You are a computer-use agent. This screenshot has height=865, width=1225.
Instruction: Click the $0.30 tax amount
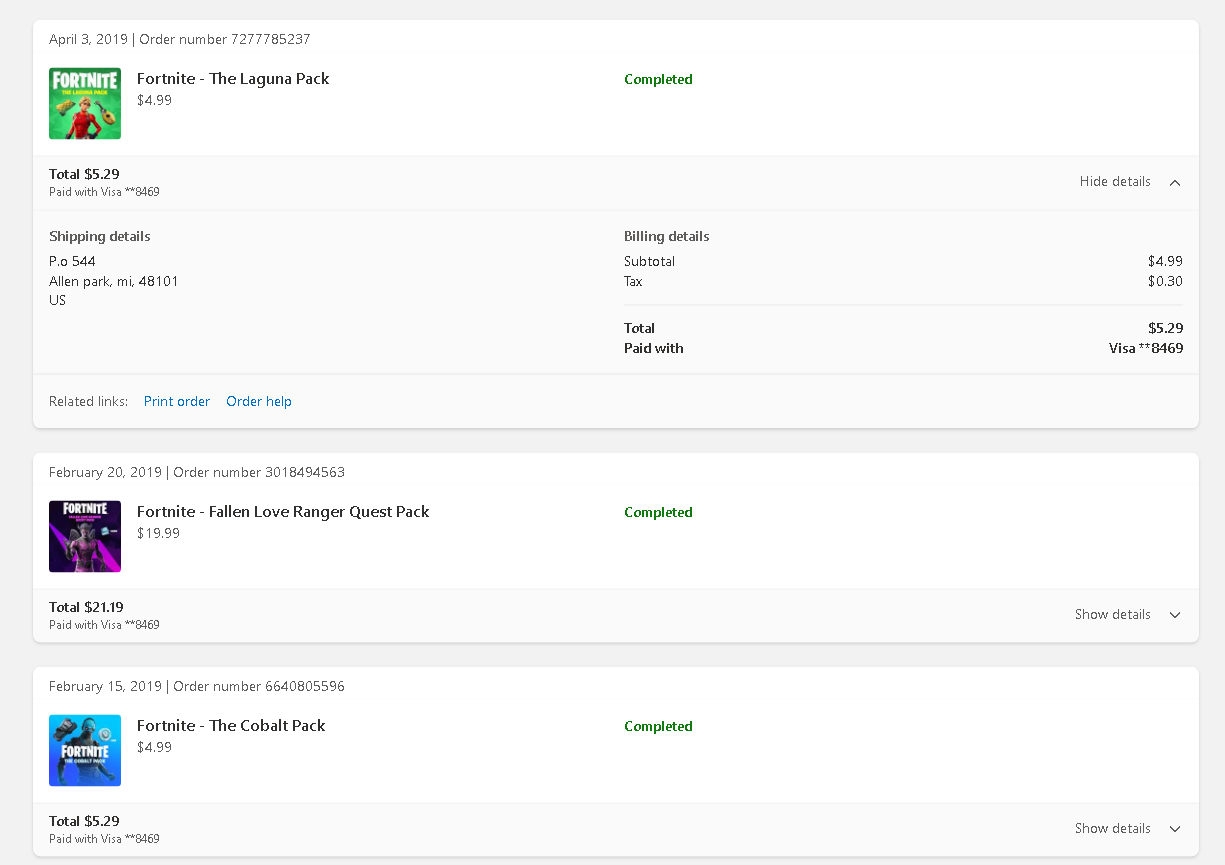1165,282
